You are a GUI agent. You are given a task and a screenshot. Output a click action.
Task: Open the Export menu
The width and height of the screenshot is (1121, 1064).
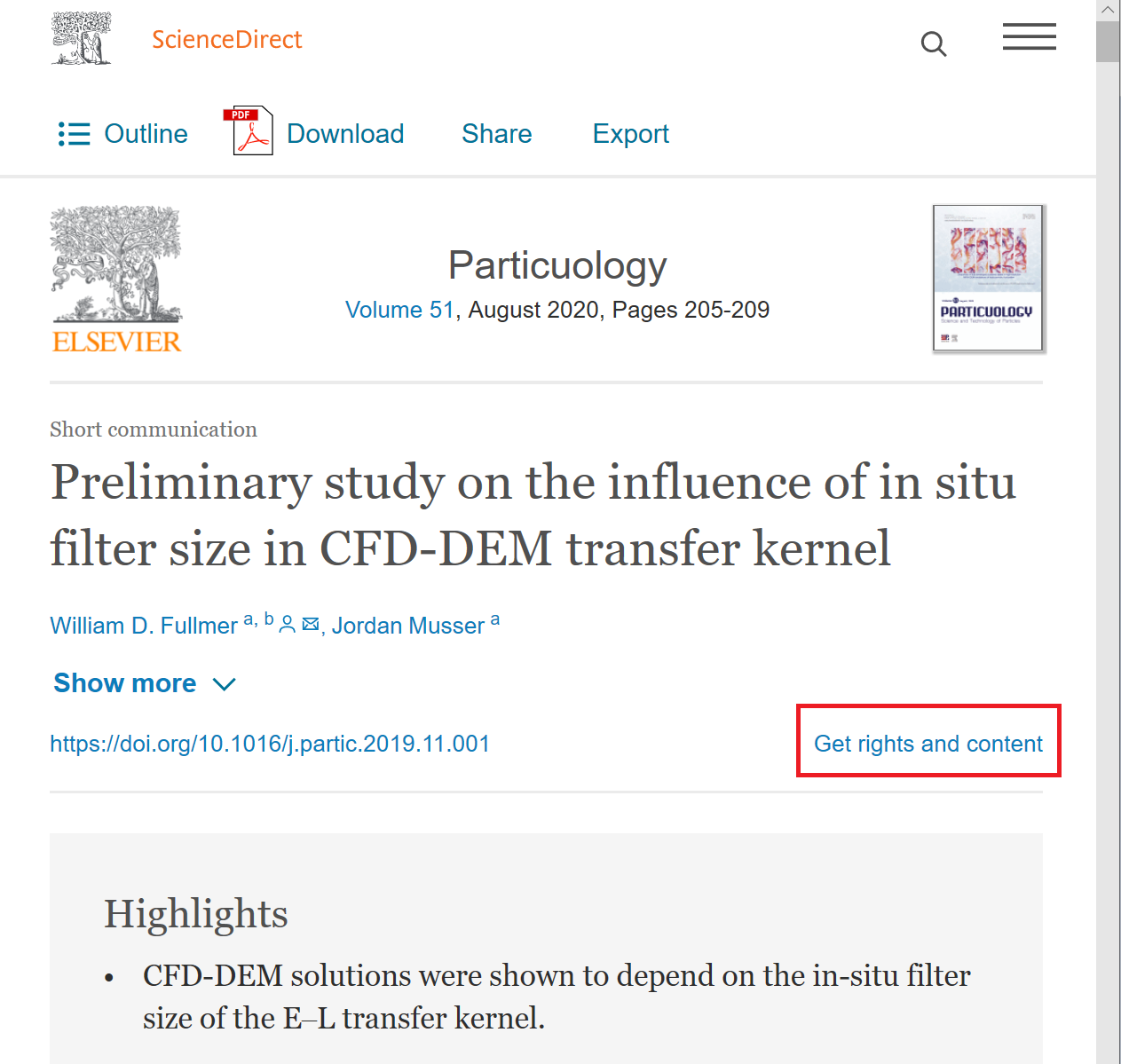pyautogui.click(x=630, y=134)
